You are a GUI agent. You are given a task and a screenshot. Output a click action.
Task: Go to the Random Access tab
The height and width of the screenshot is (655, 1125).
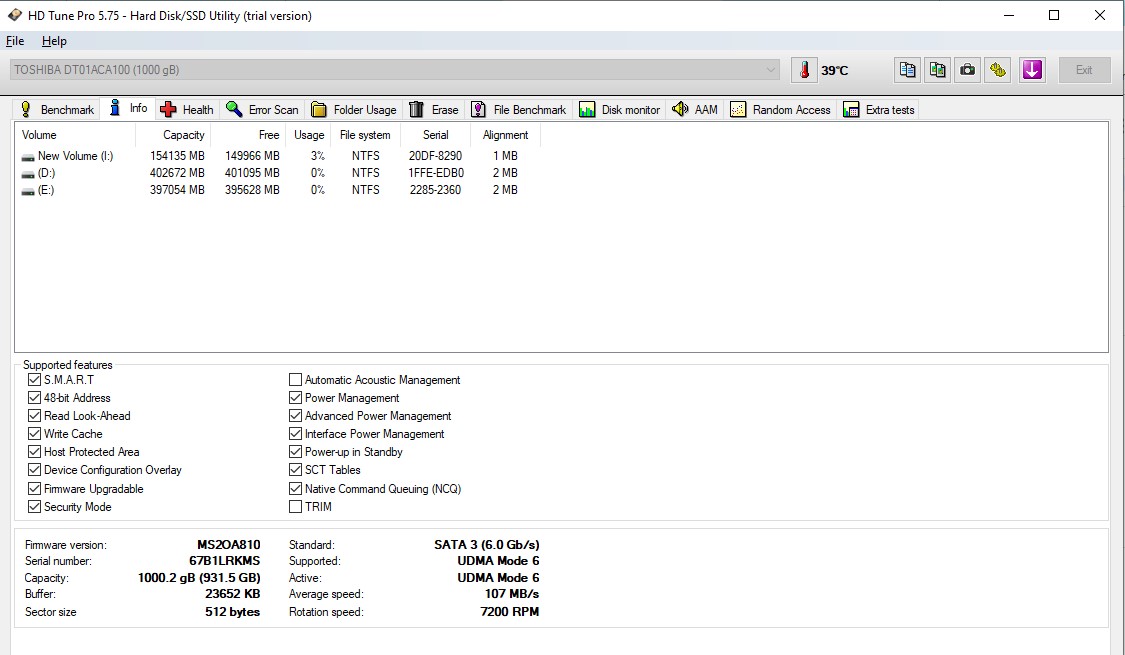[780, 110]
